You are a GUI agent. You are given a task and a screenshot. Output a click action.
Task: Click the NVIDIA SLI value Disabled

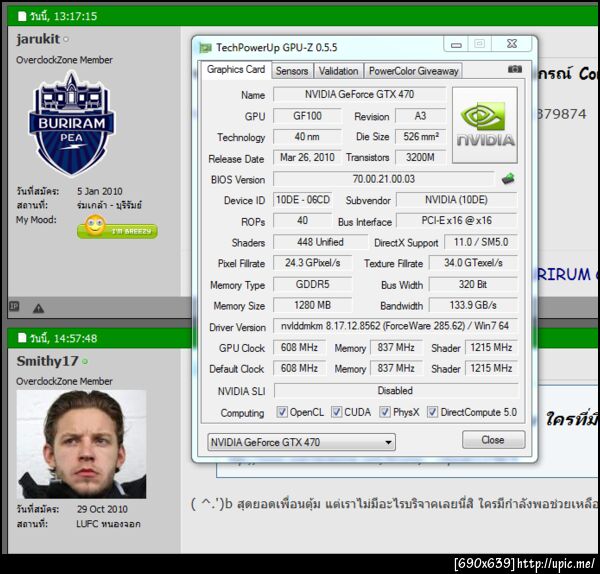coord(395,391)
